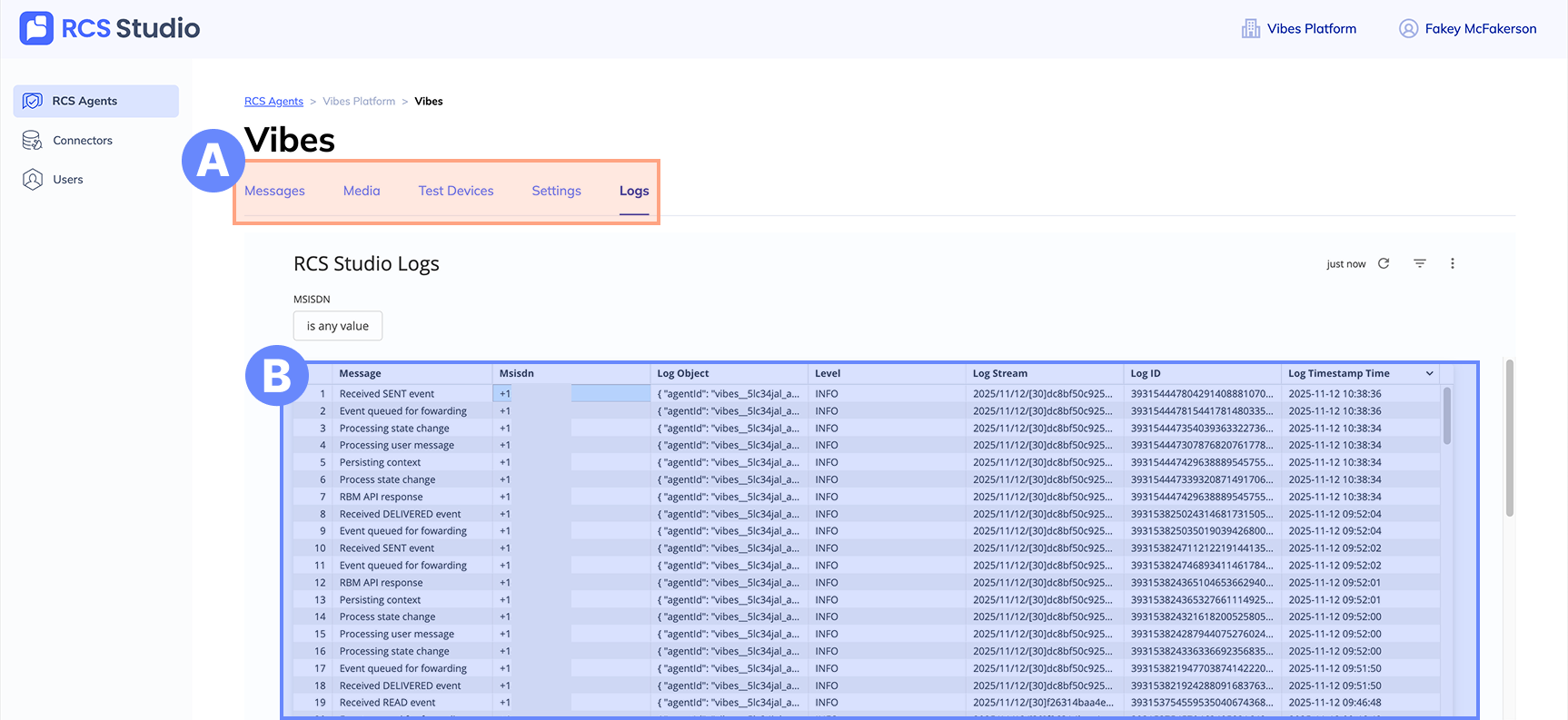
Task: Click Log Stream '2025/11/12/[30]f26314baa4e...'
Action: (x=1043, y=703)
